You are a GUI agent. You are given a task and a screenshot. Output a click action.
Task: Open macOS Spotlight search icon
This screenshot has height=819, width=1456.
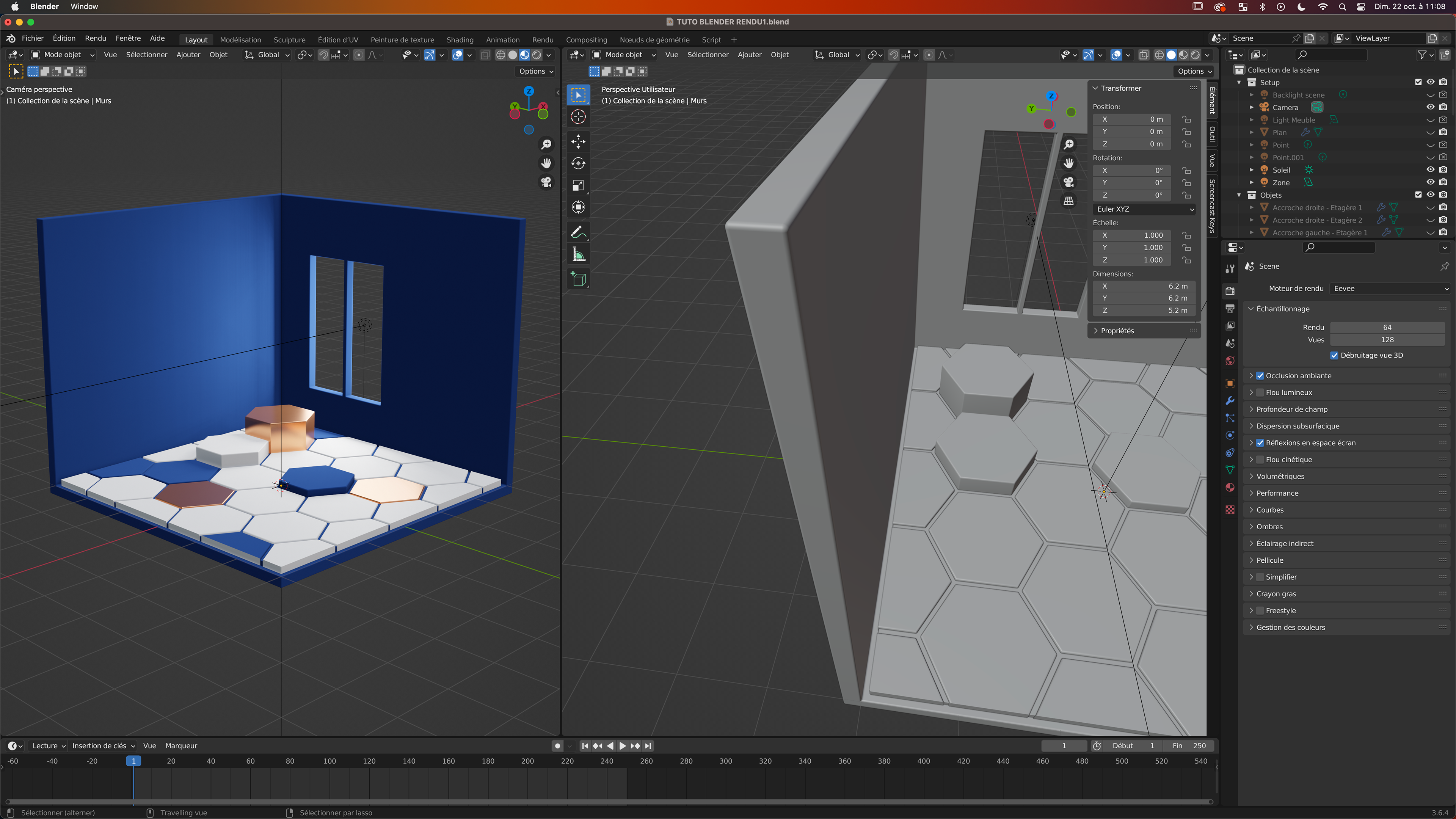click(1342, 7)
